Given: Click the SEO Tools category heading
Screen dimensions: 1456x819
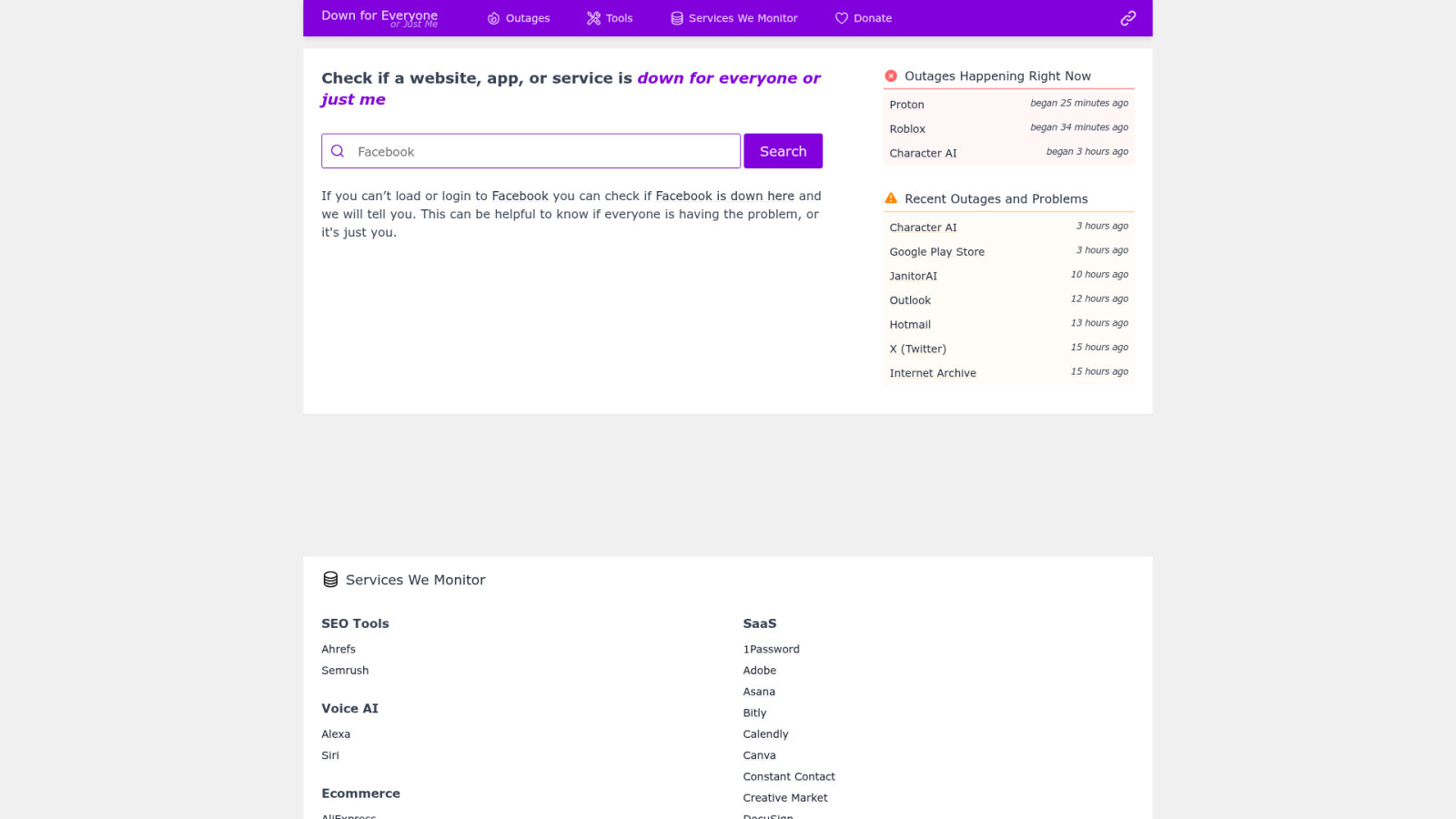Looking at the screenshot, I should point(355,623).
